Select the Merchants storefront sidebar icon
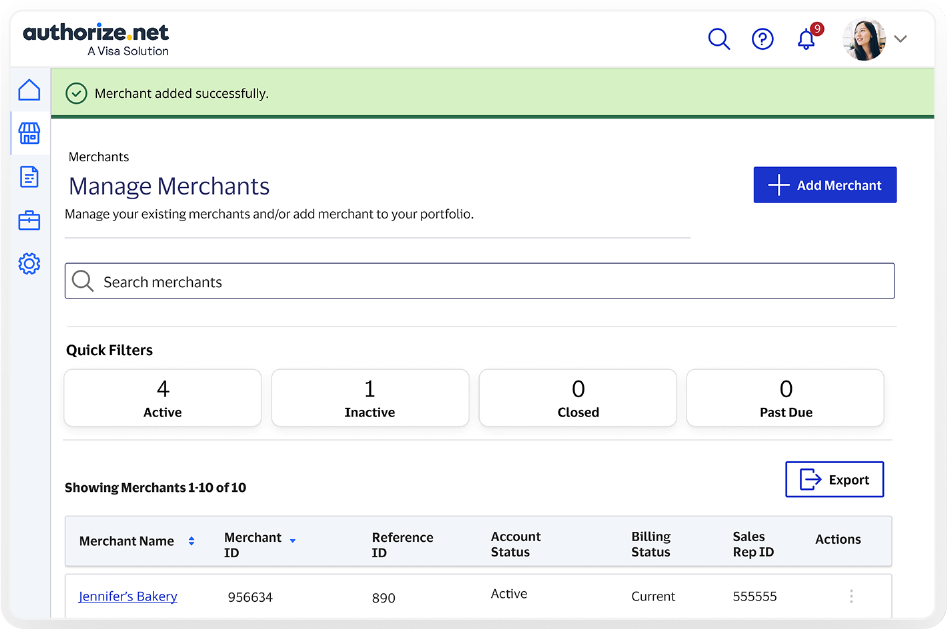This screenshot has width=947, height=629. tap(29, 134)
